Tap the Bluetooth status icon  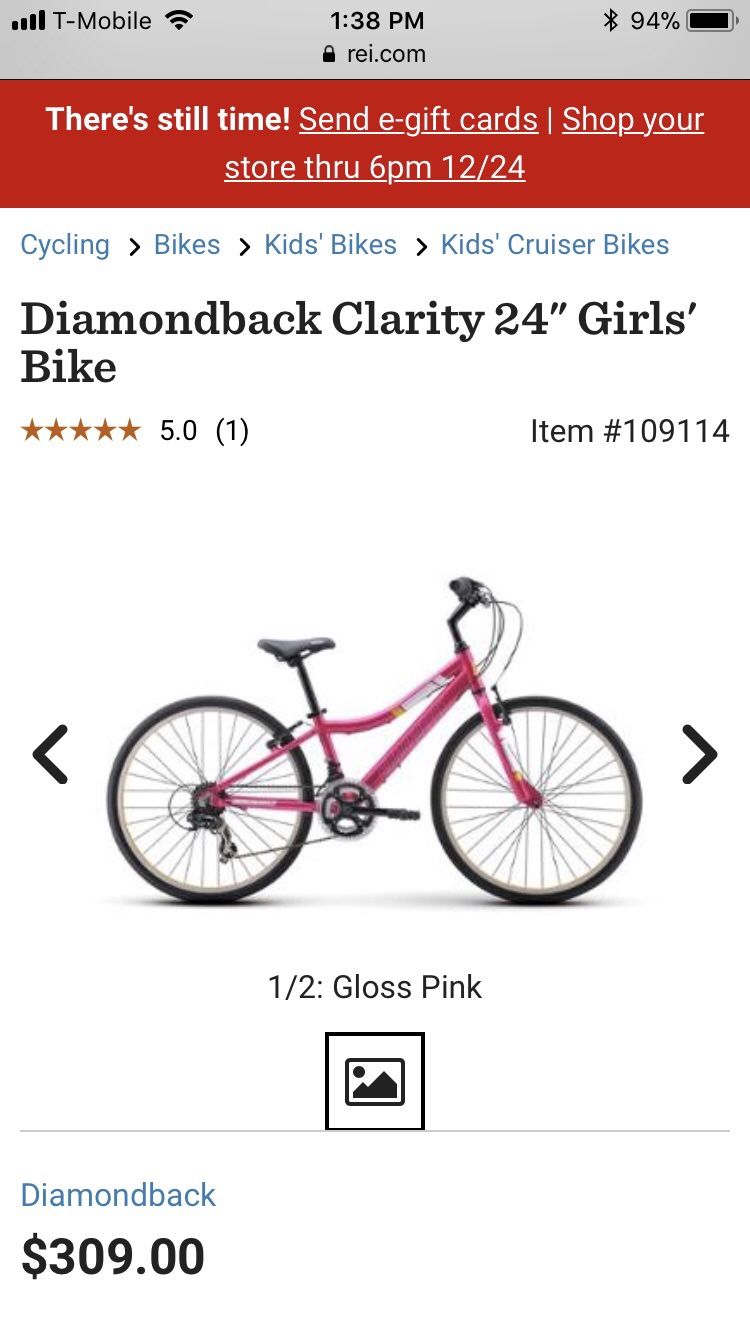pos(610,20)
